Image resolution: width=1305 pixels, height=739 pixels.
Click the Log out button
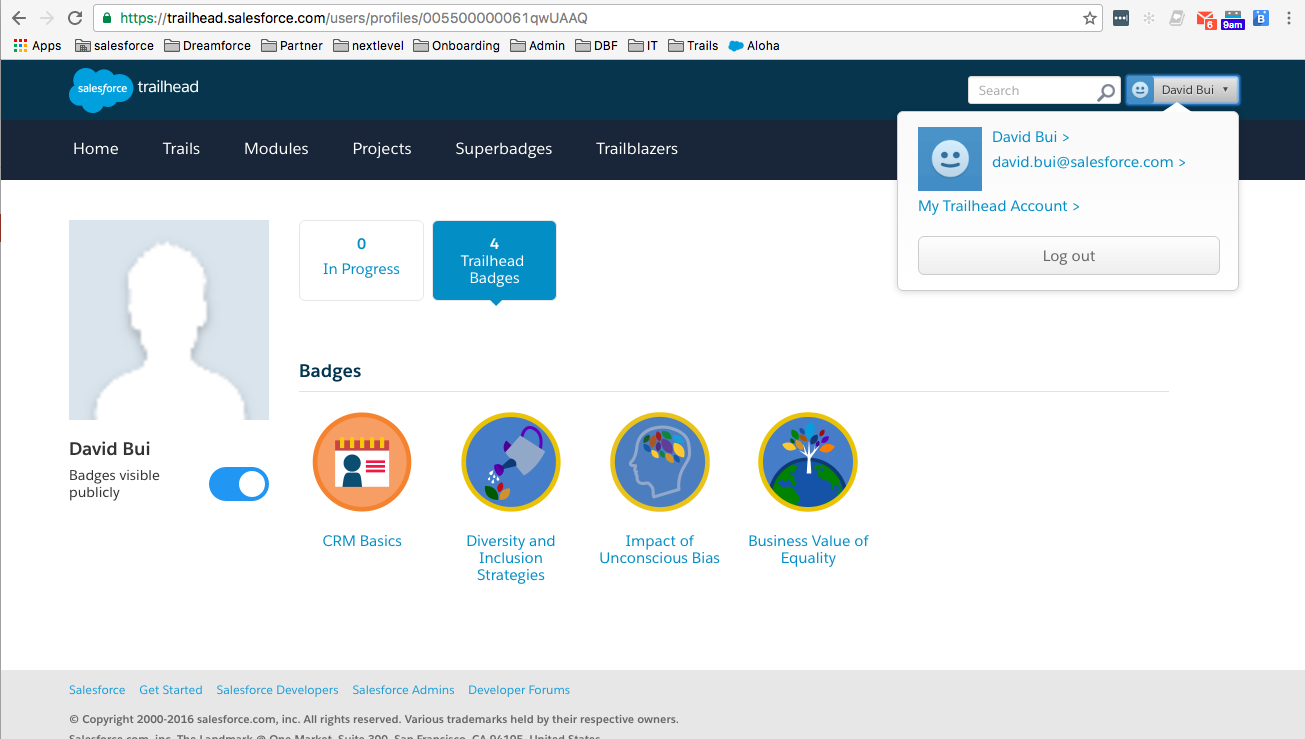coord(1068,256)
